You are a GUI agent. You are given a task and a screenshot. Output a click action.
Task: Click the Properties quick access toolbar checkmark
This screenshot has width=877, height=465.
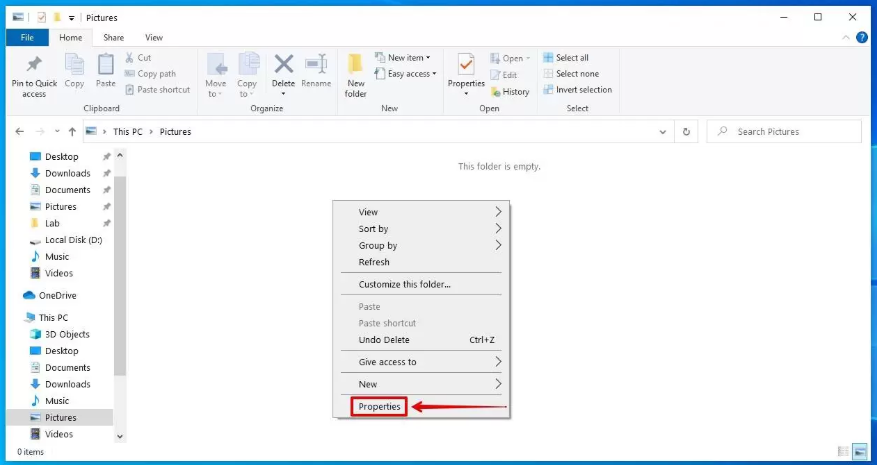click(41, 18)
